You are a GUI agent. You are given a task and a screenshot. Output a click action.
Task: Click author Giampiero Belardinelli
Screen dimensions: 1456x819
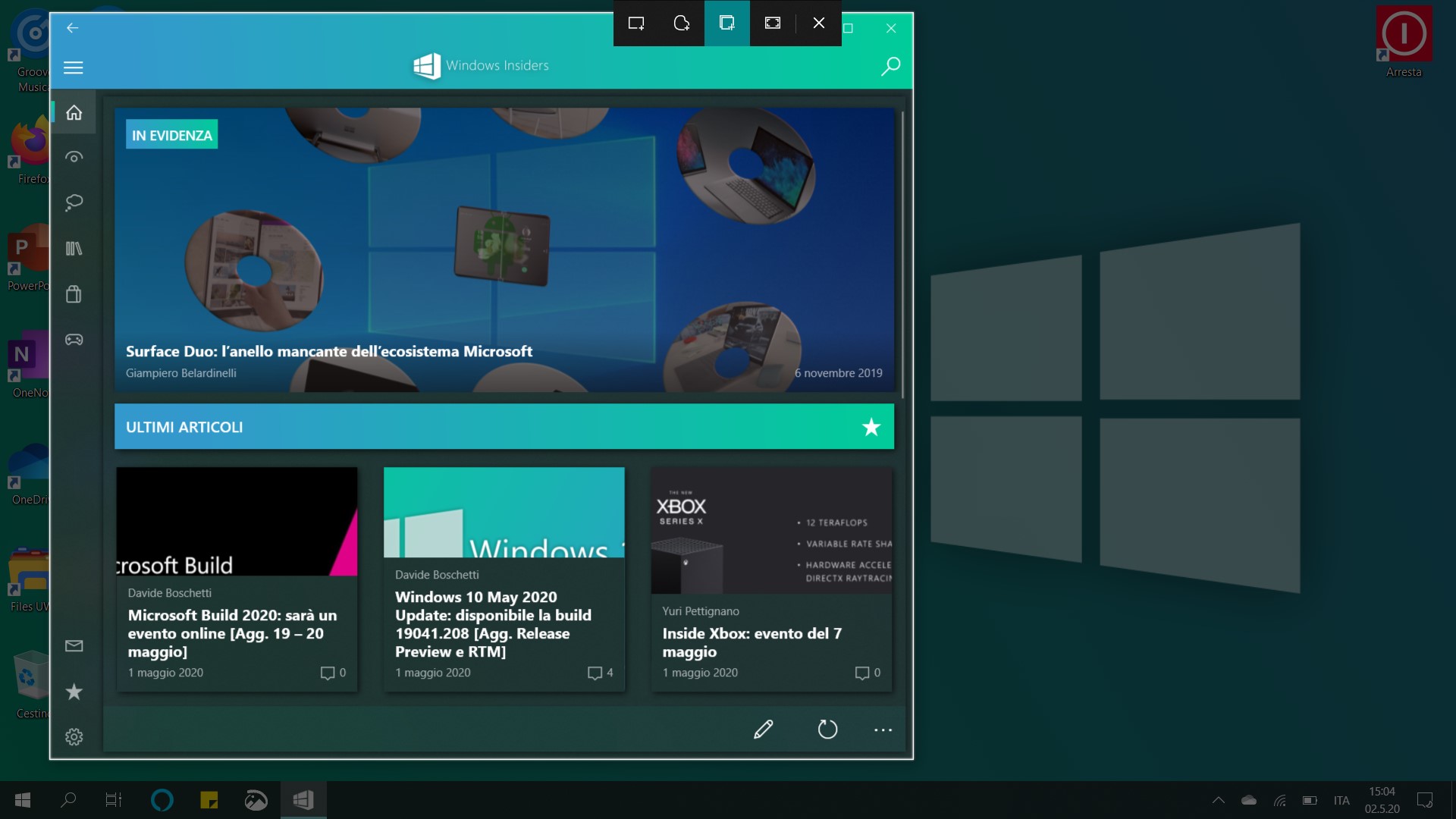pos(181,373)
